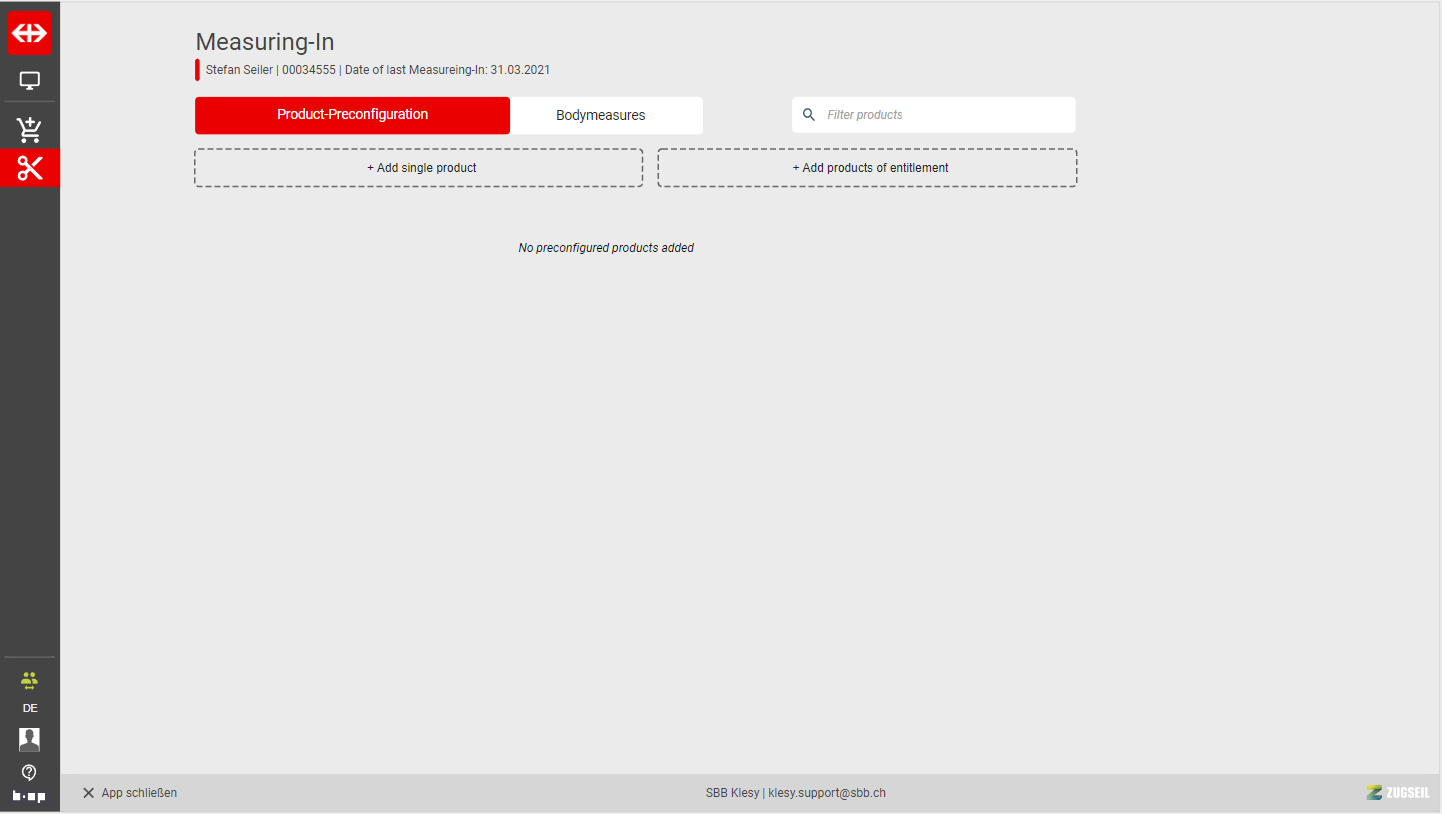Click the Stefan Seiler employee info line
Image resolution: width=1442 pixels, height=814 pixels.
point(377,70)
